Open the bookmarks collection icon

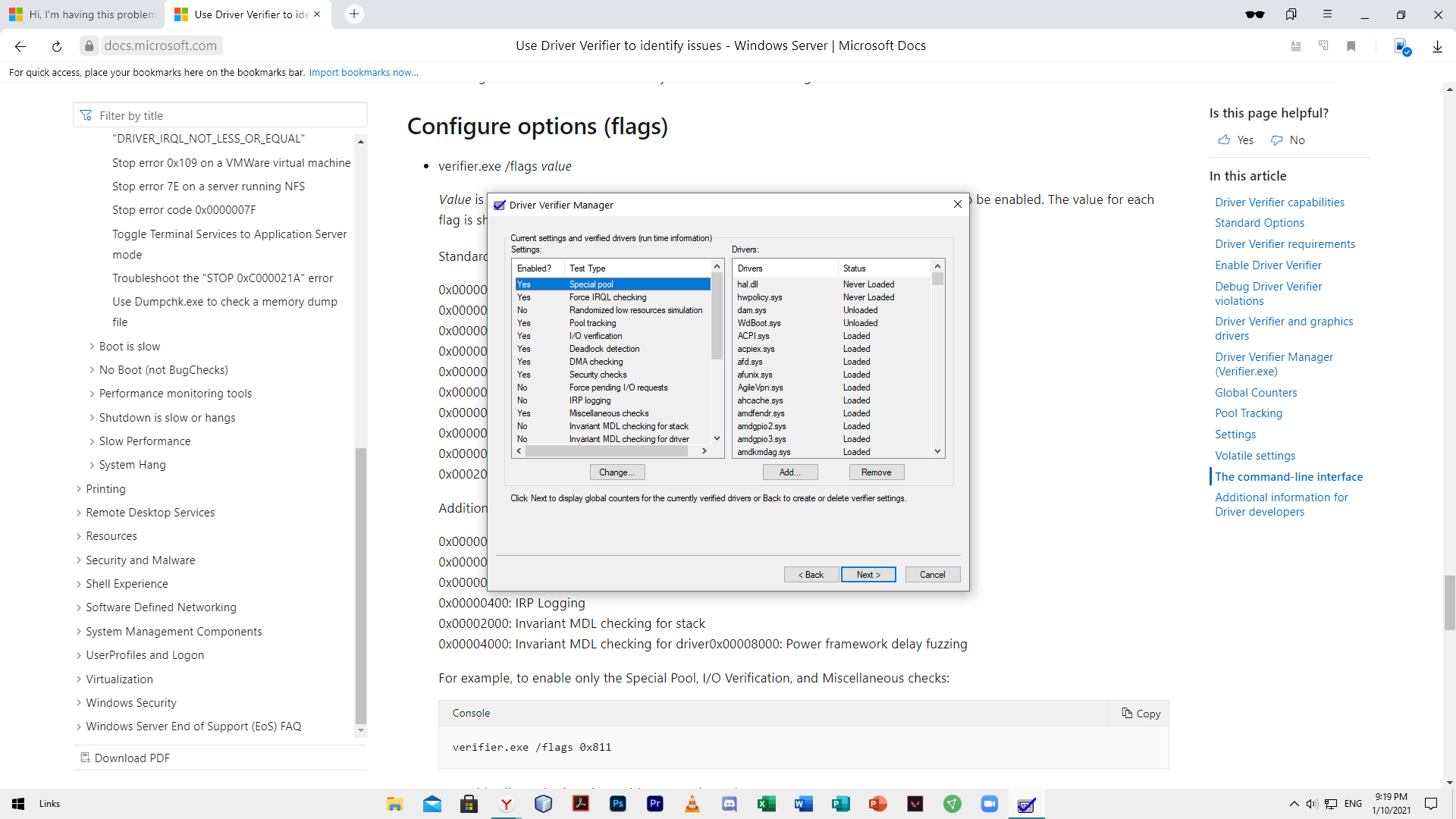coord(1291,14)
